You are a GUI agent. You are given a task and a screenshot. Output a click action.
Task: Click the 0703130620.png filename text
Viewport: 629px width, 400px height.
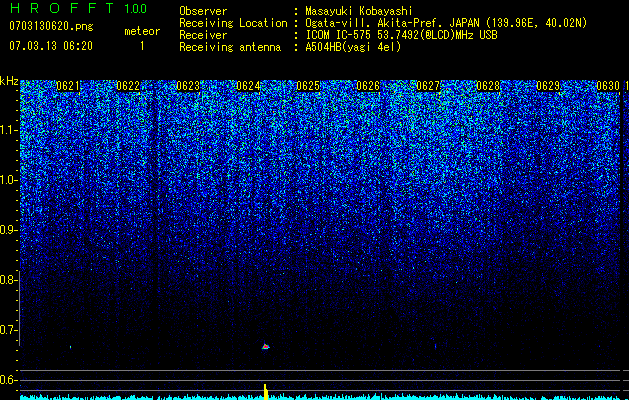click(x=51, y=27)
